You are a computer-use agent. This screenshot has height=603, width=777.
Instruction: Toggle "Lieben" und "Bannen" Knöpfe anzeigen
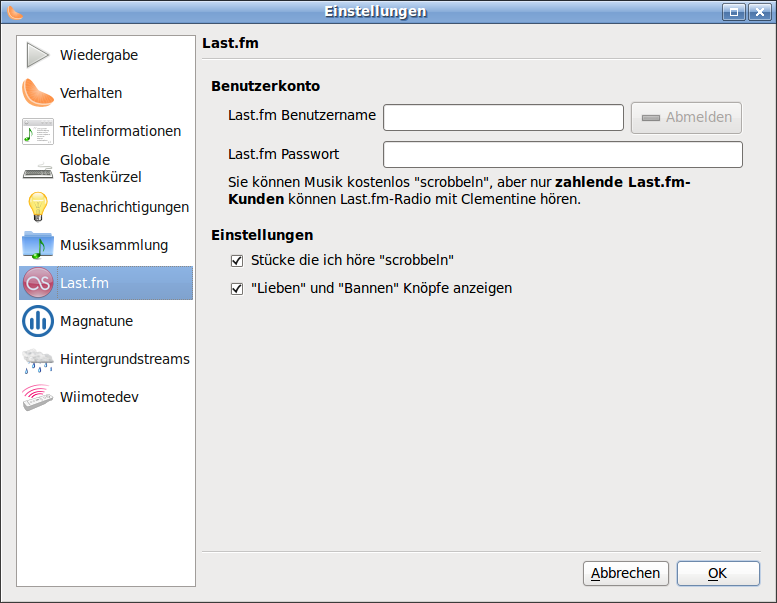237,288
